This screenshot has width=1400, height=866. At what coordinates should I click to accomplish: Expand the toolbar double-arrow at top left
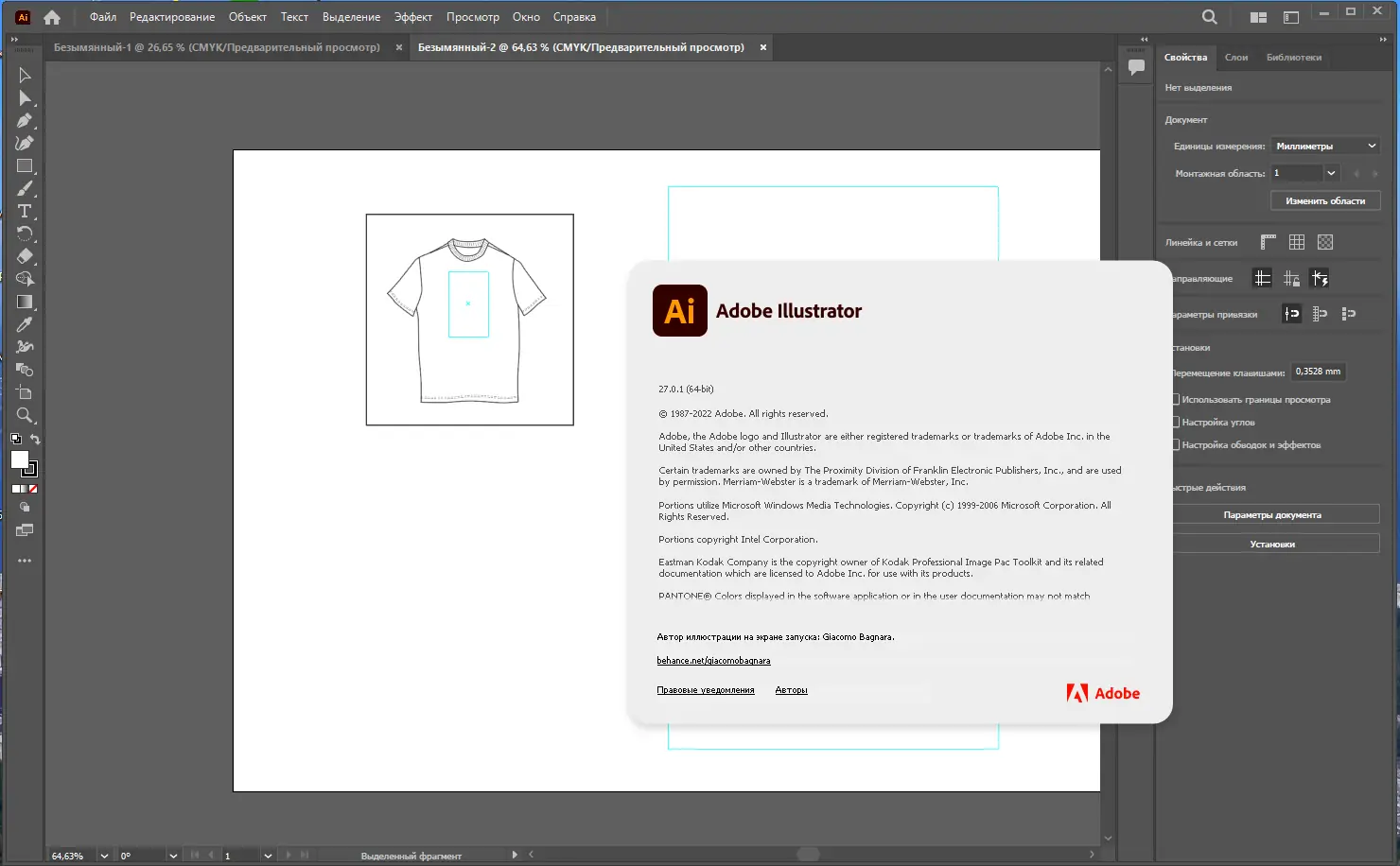[14, 40]
